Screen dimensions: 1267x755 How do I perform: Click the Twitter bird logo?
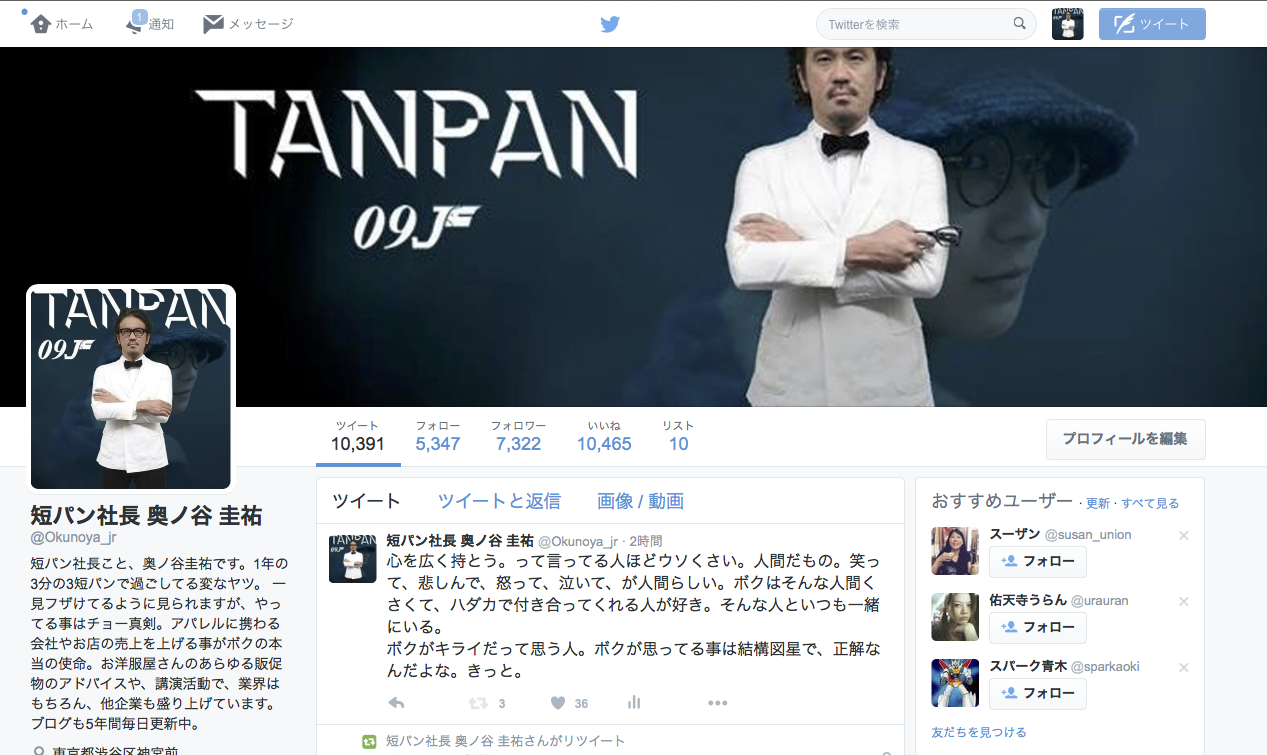point(610,23)
